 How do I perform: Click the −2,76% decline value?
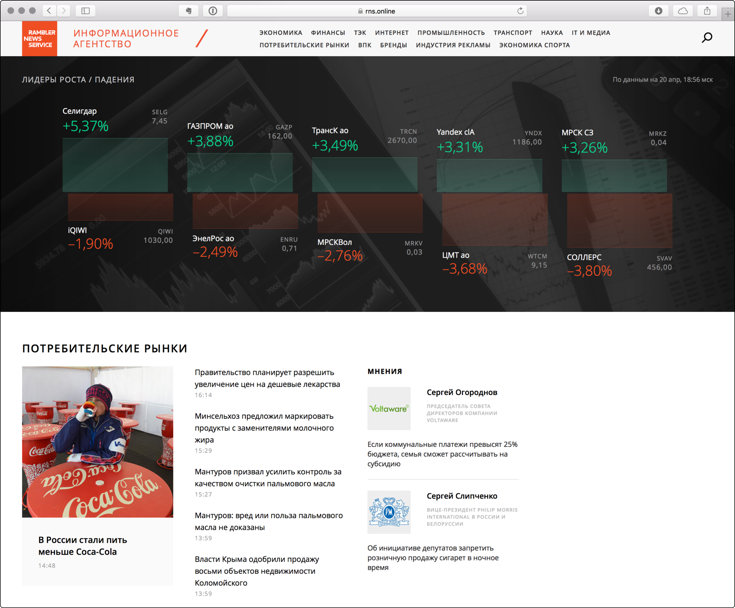[340, 255]
